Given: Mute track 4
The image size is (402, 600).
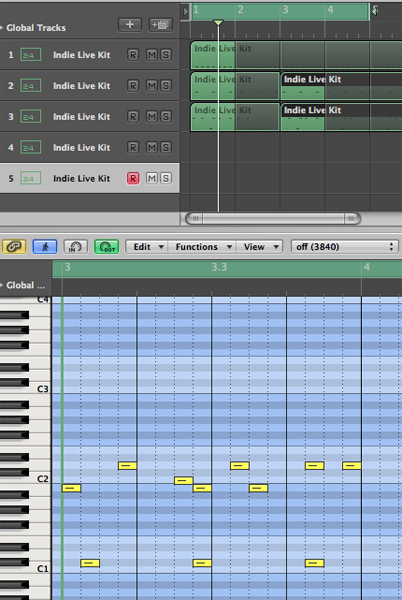Looking at the screenshot, I should [152, 147].
